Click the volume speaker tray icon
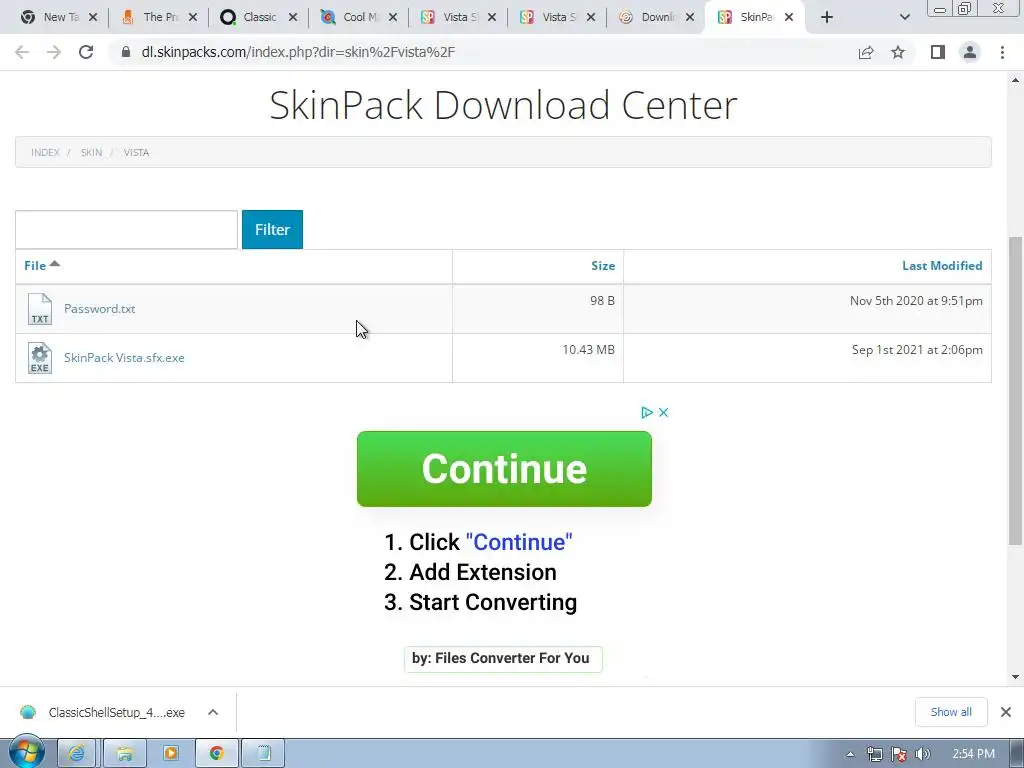 pyautogui.click(x=922, y=754)
